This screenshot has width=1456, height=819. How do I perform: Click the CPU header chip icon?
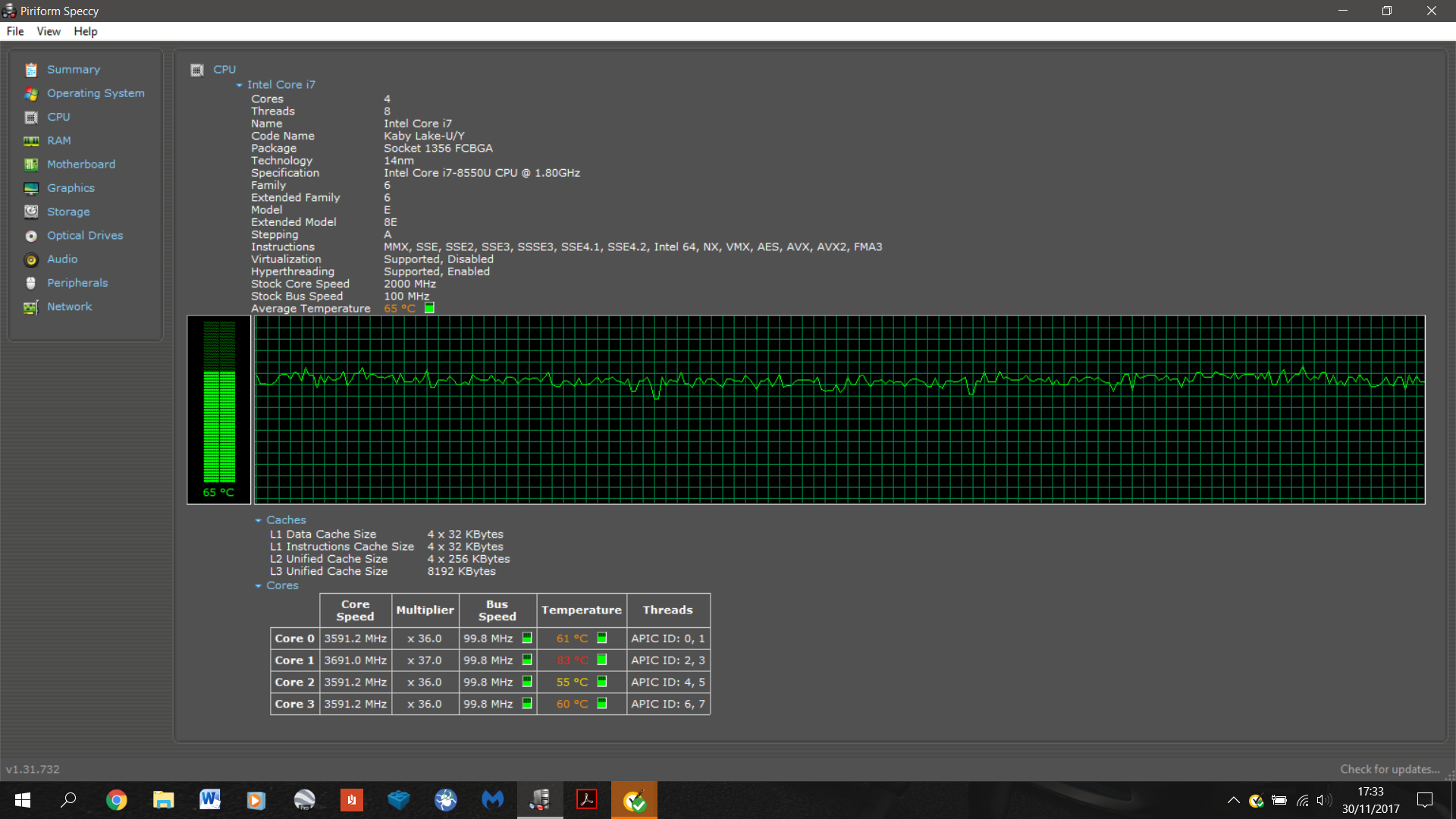[x=197, y=70]
